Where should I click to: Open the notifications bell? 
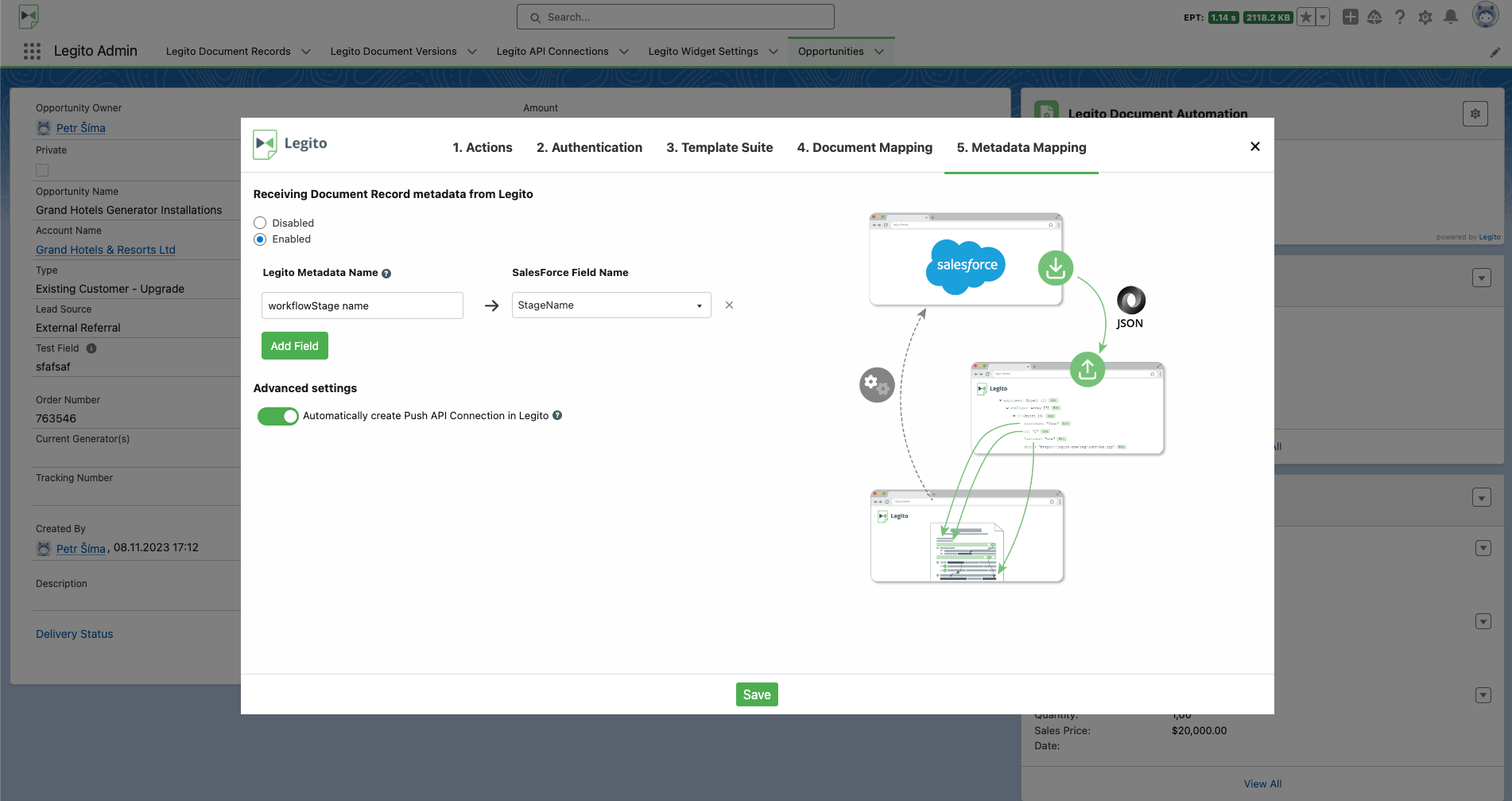click(1451, 17)
